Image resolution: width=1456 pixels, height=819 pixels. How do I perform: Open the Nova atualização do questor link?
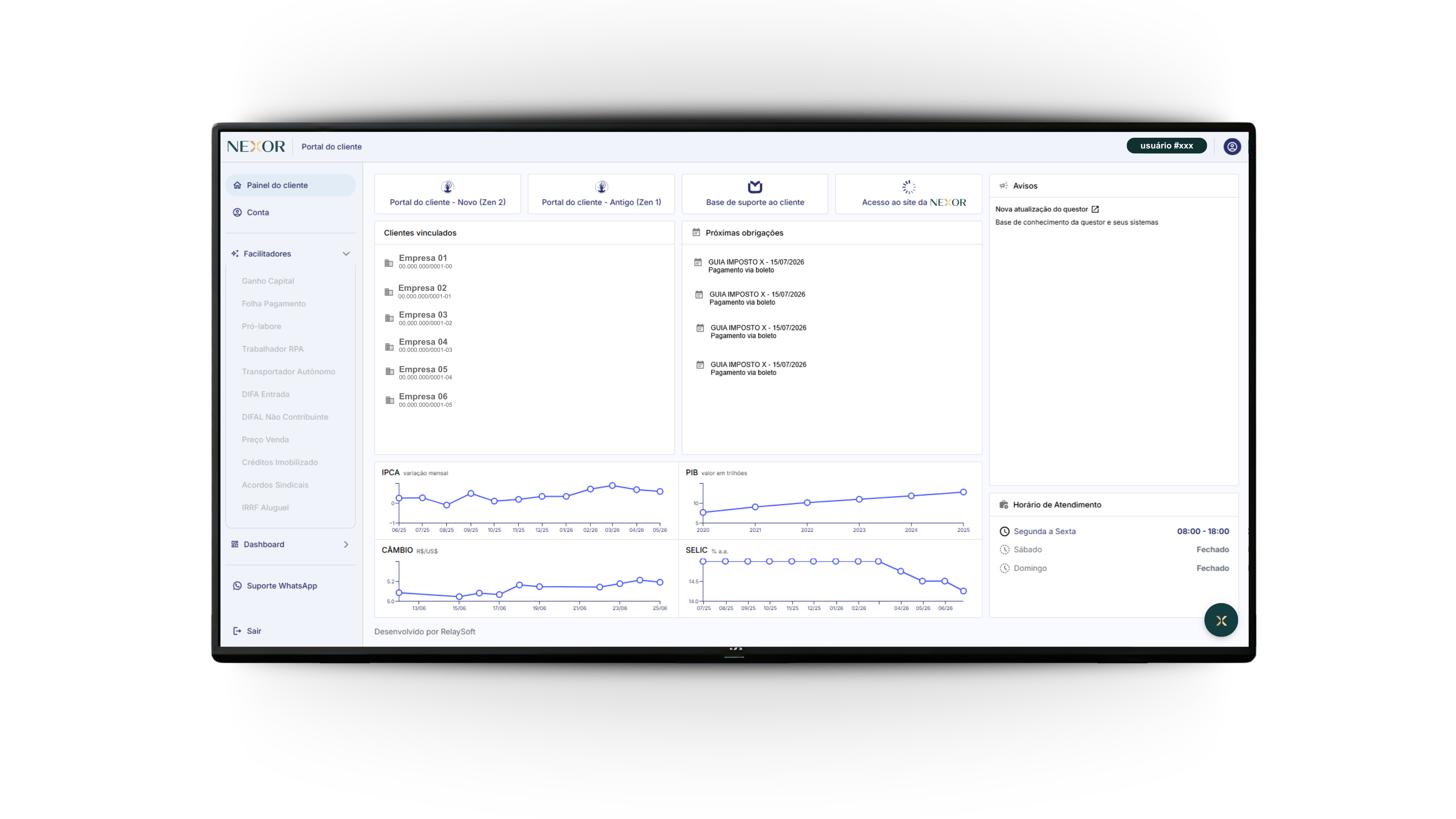[x=1041, y=209]
